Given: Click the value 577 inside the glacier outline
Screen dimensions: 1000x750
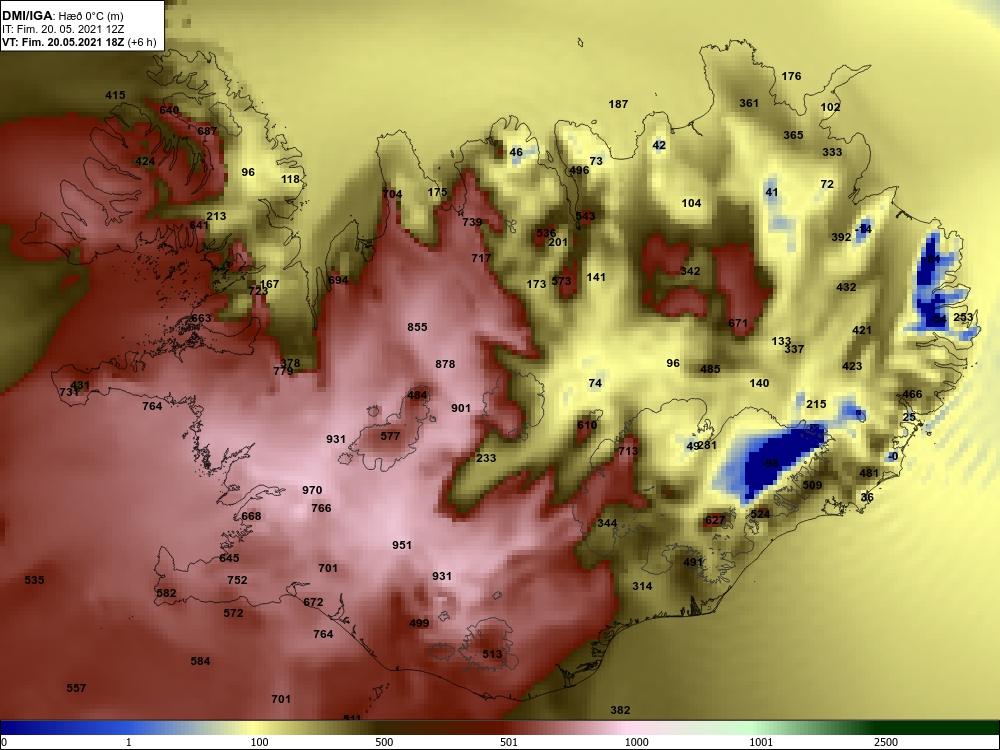Looking at the screenshot, I should point(390,436).
